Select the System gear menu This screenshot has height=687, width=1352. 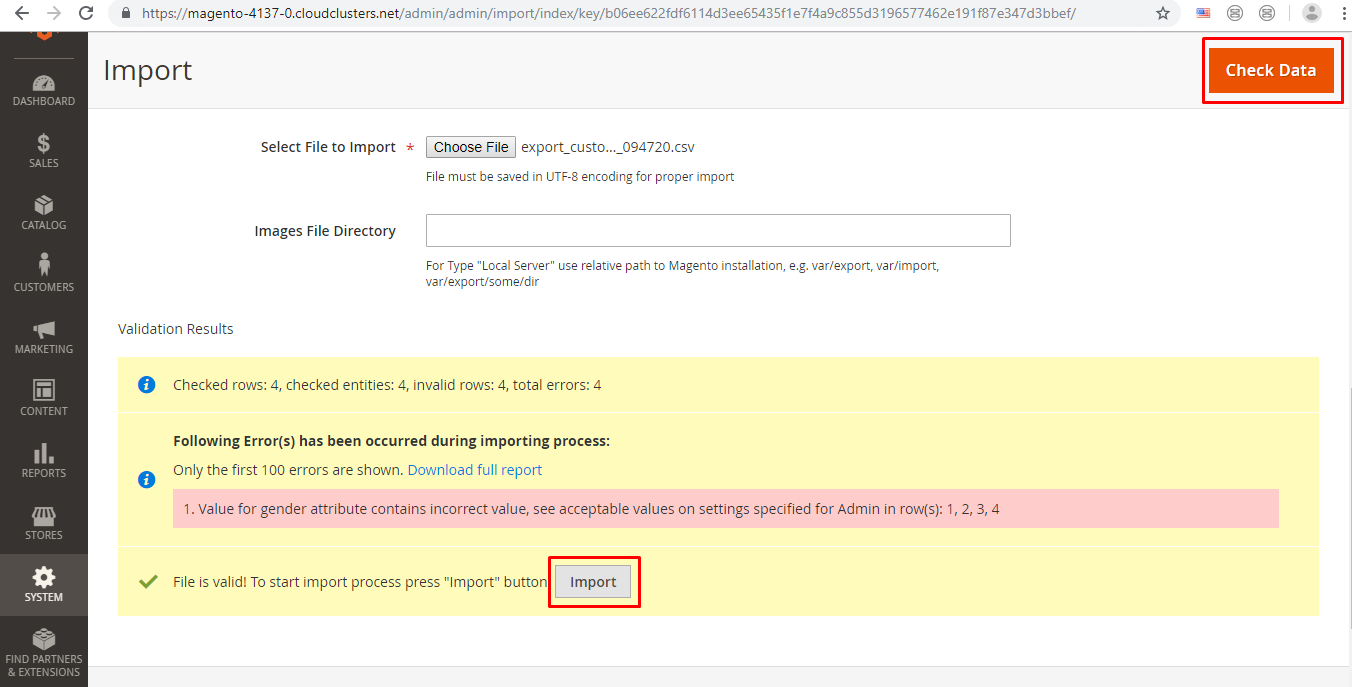pyautogui.click(x=43, y=585)
